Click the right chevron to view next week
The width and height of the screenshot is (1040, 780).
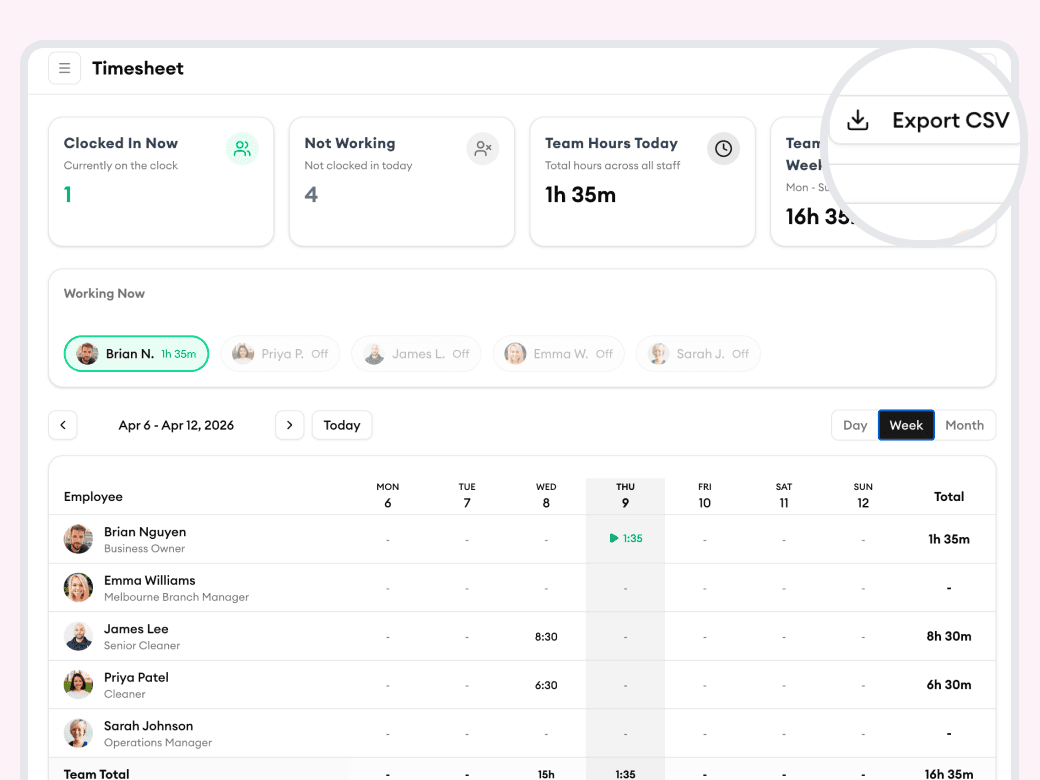click(x=289, y=425)
